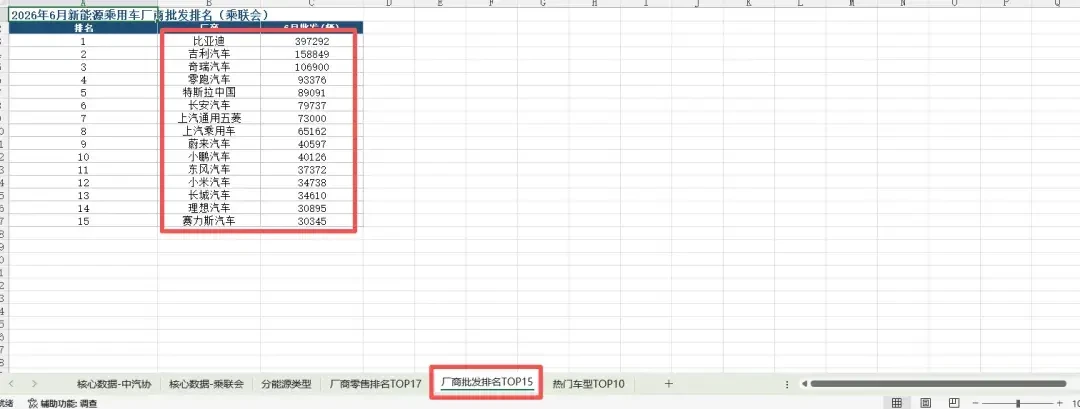
Task: Select the 奇瑞汽车 cell
Action: [209, 67]
